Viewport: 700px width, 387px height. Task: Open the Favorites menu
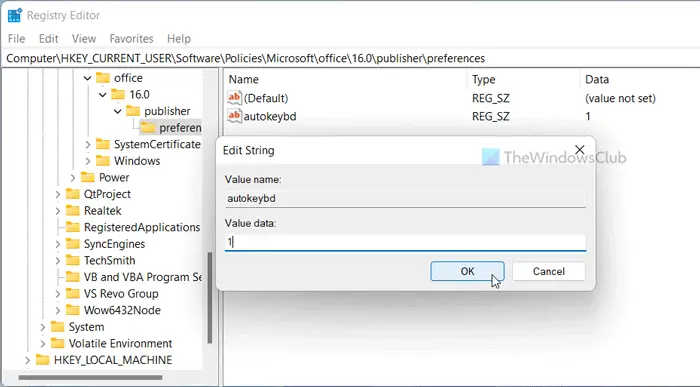coord(131,39)
